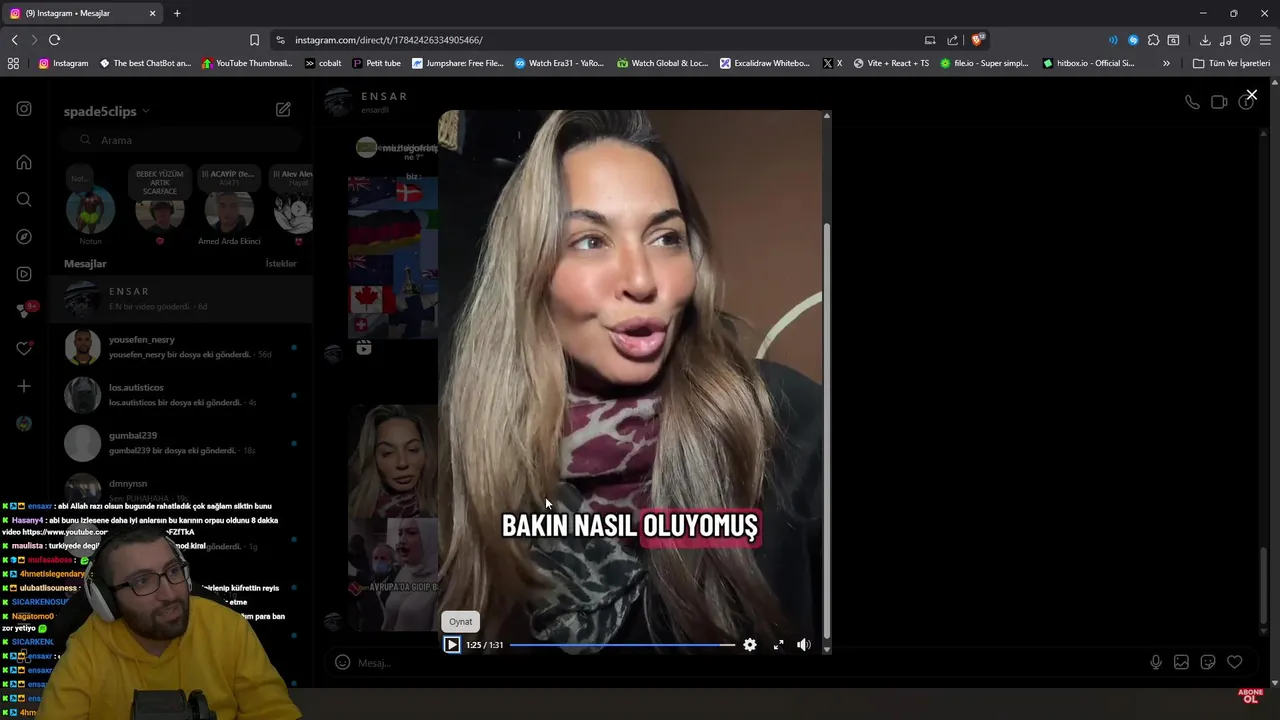Screen dimensions: 1280x720
Task: Open the Instagram bookmark in bookmarks bar
Action: (63, 63)
